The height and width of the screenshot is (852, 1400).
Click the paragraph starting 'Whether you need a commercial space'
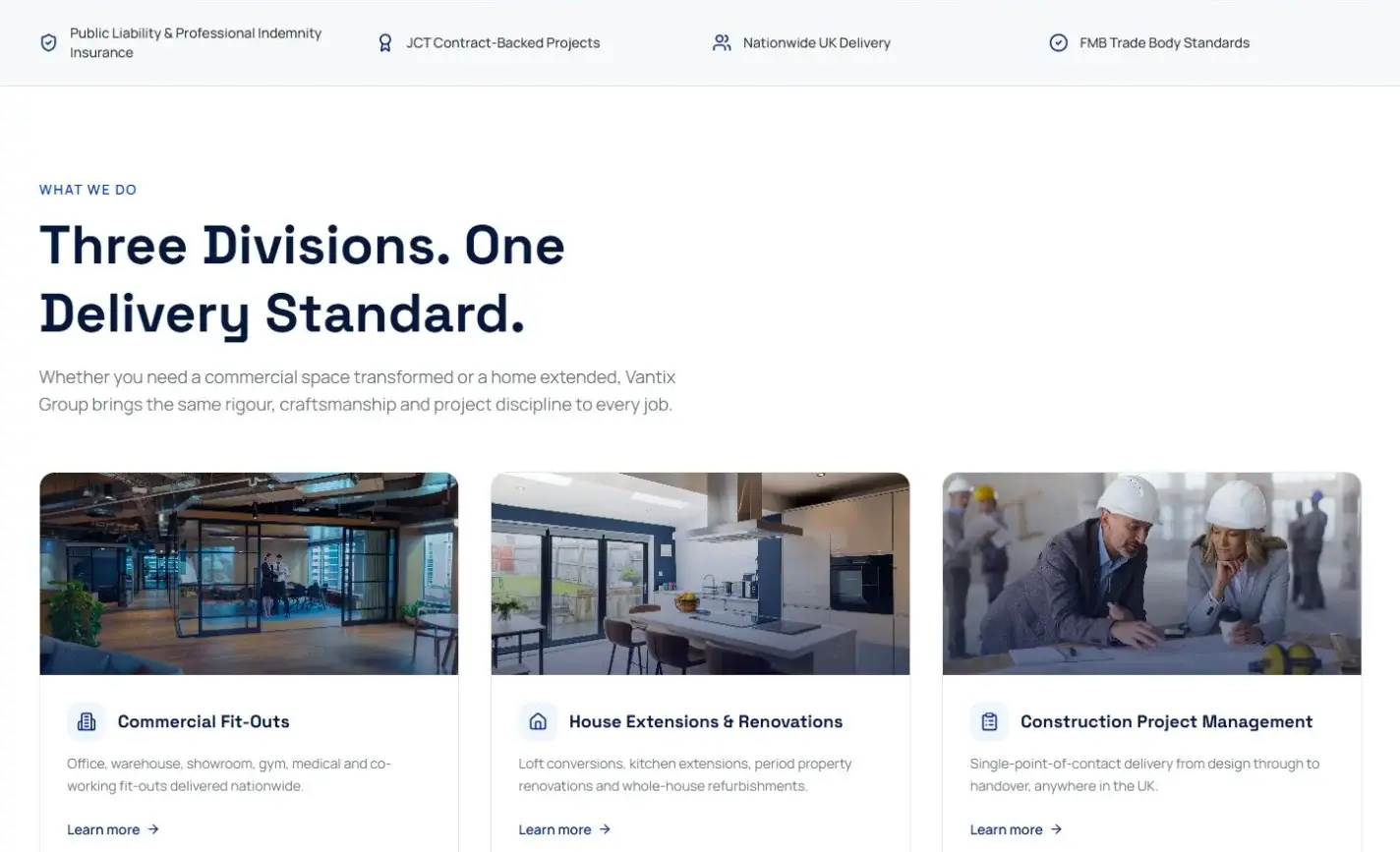click(357, 391)
